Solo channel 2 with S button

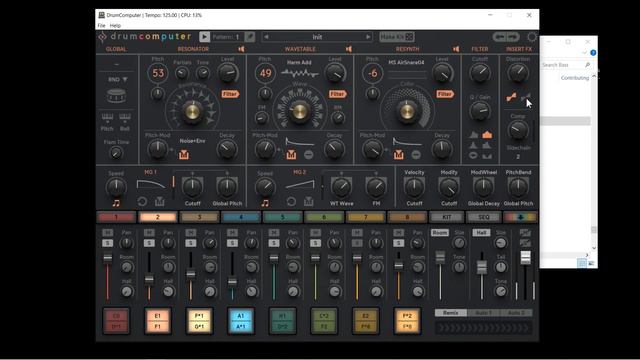click(149, 243)
